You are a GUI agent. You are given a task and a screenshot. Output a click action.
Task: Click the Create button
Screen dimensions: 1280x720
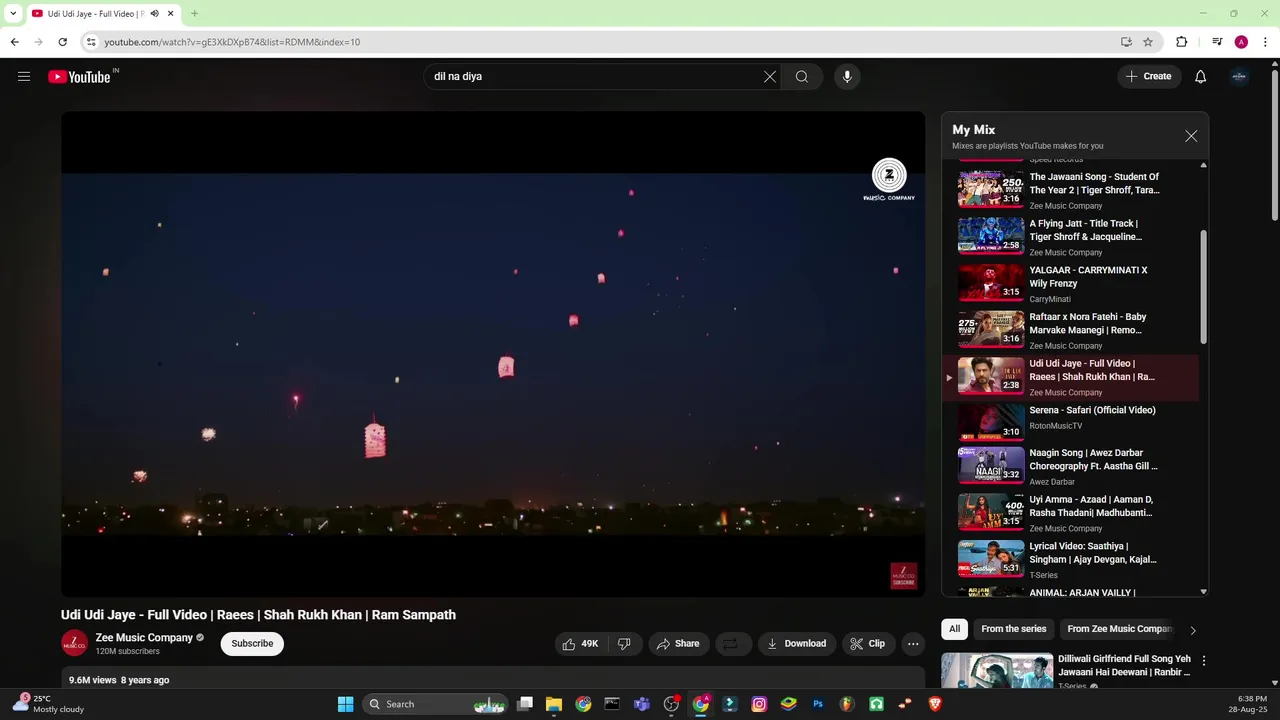(x=1148, y=76)
